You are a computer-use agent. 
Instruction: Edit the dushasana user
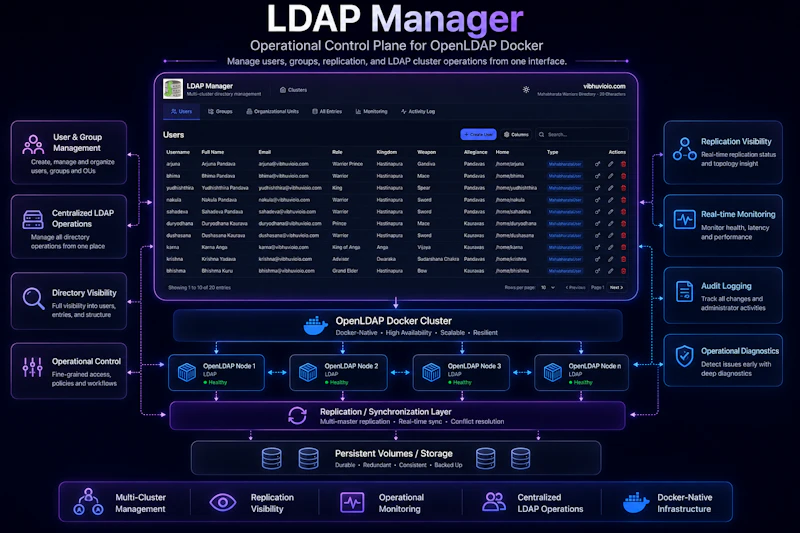610,236
